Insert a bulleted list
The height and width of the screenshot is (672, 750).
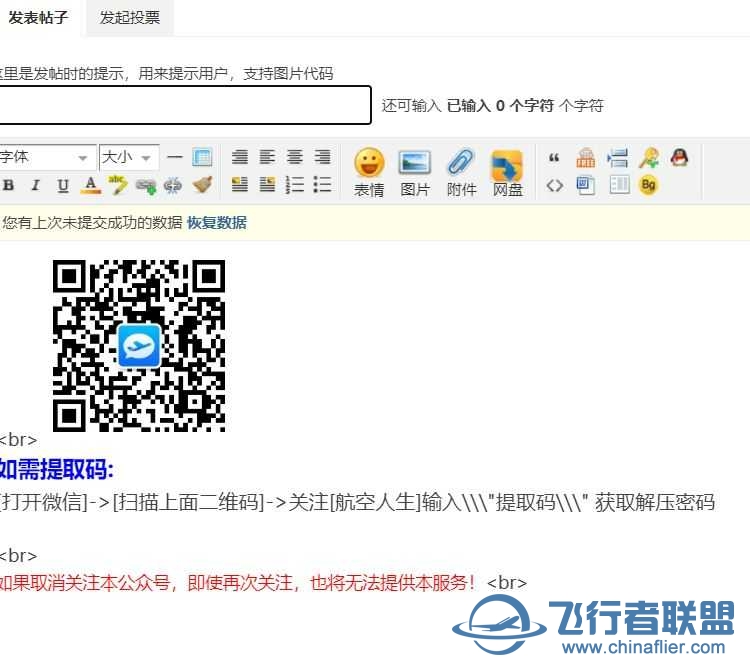[x=322, y=185]
